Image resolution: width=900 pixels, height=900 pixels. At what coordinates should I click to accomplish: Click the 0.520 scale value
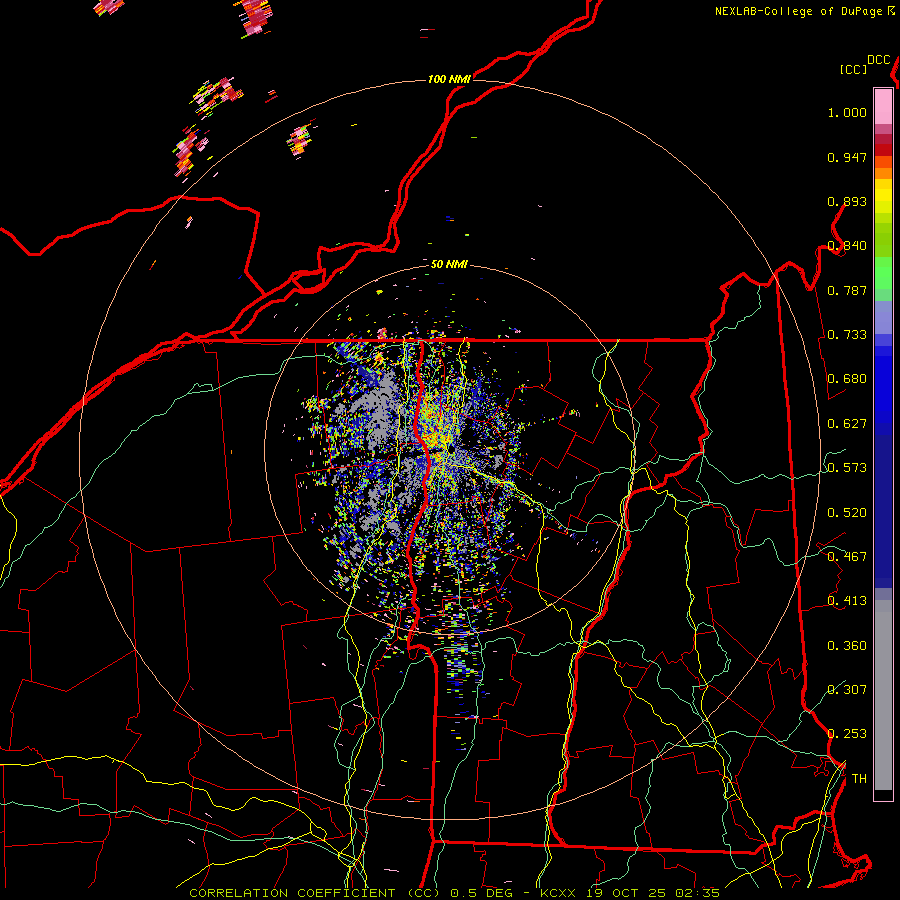pos(847,513)
